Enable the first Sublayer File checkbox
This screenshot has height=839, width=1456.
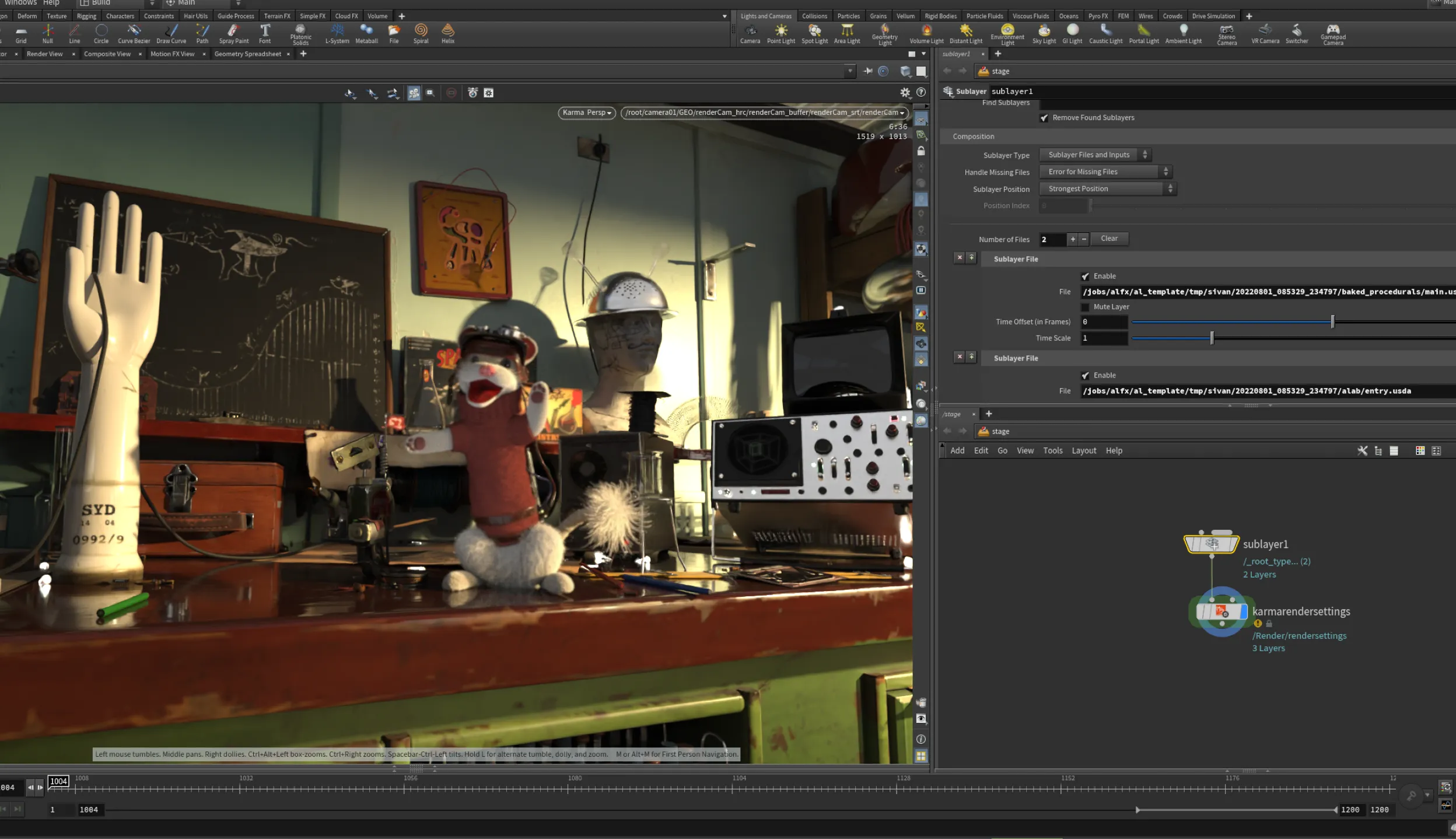point(1086,276)
